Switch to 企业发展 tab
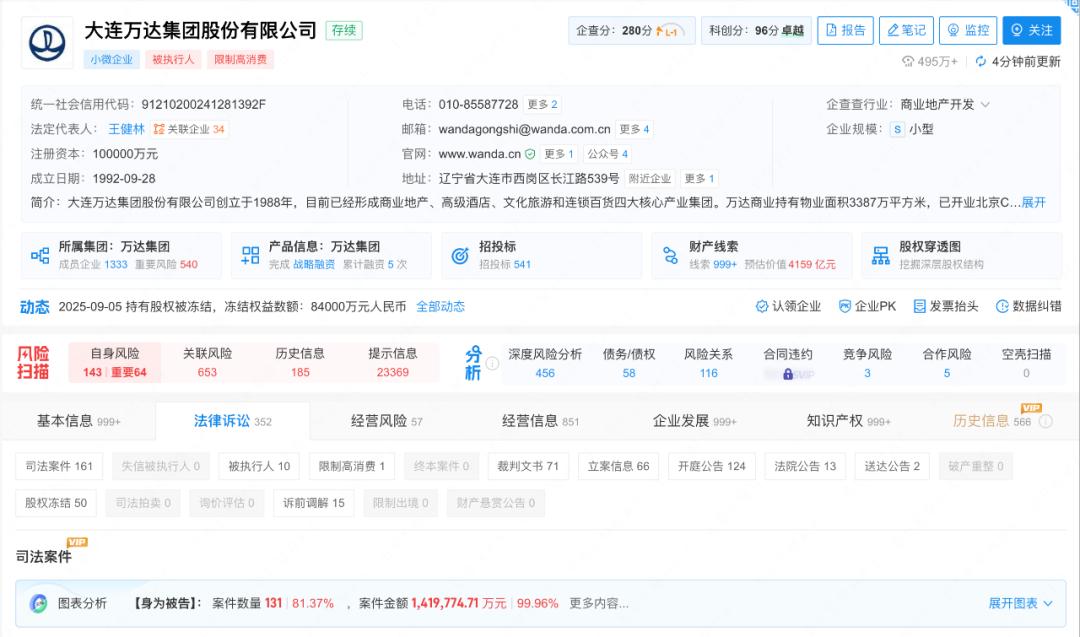Screen dimensions: 1080x637 click(694, 421)
